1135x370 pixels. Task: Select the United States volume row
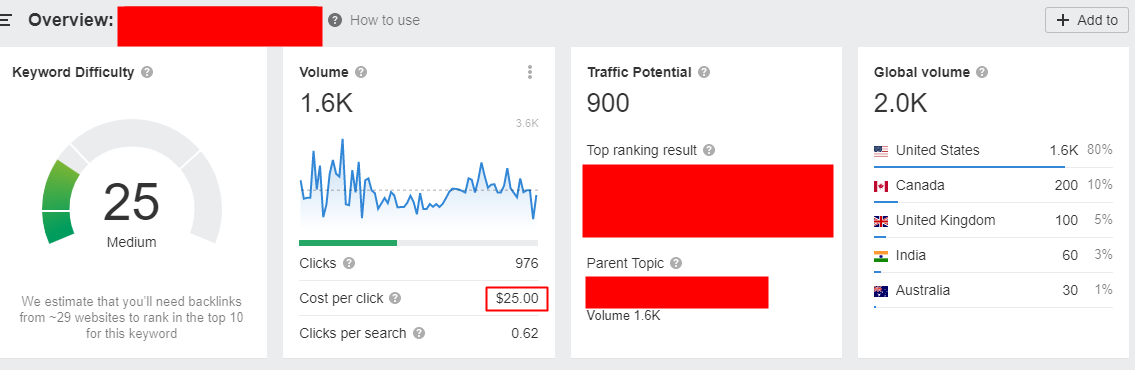click(993, 151)
